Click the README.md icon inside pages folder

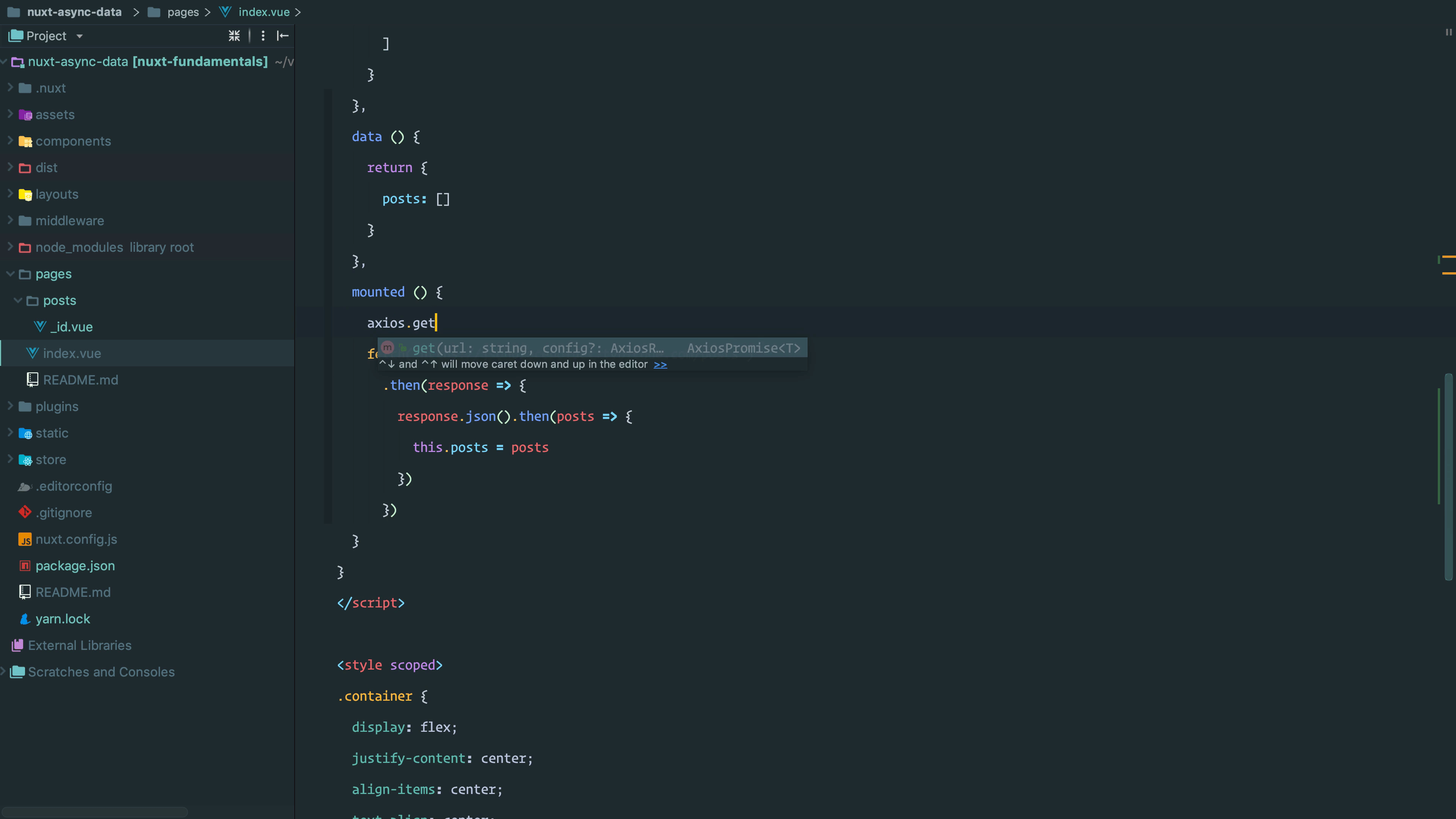tap(33, 380)
